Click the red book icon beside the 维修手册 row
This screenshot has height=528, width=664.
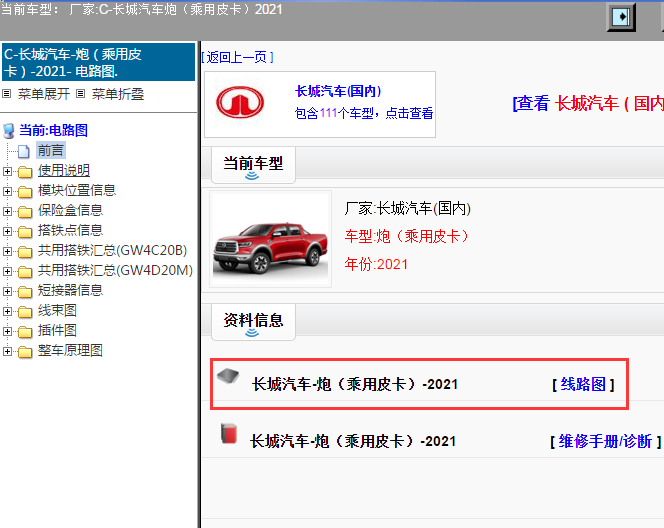(229, 433)
